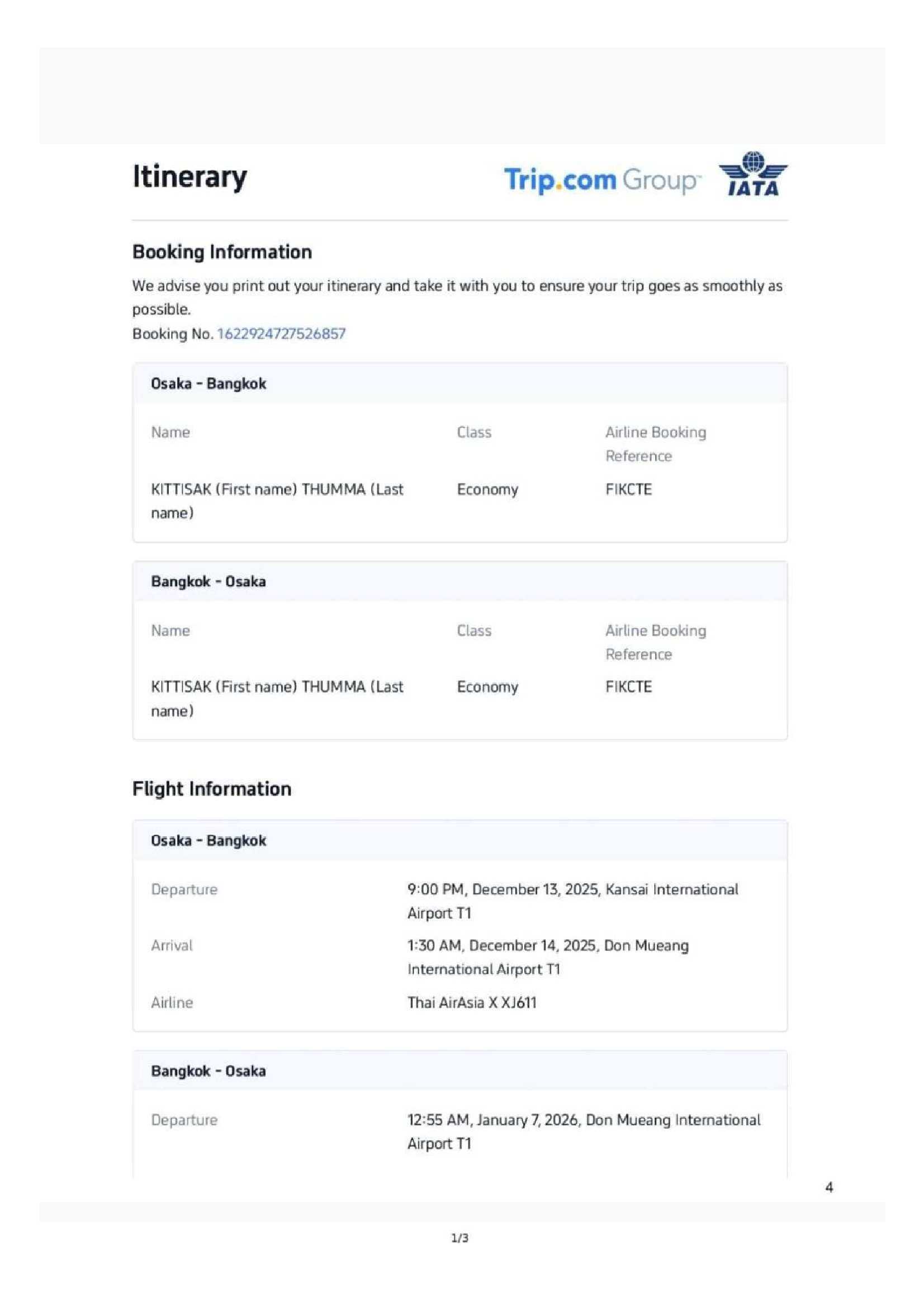Select Bangkok - Osaka booking card header
The height and width of the screenshot is (1307, 924).
209,581
